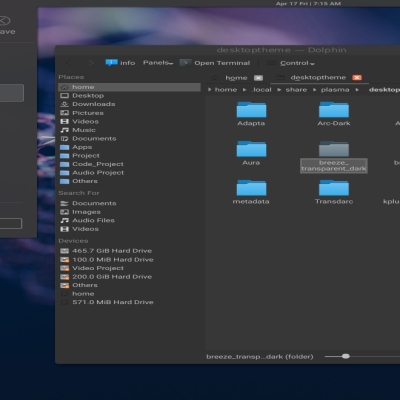
Task: Open the Control dropdown menu
Action: point(297,63)
